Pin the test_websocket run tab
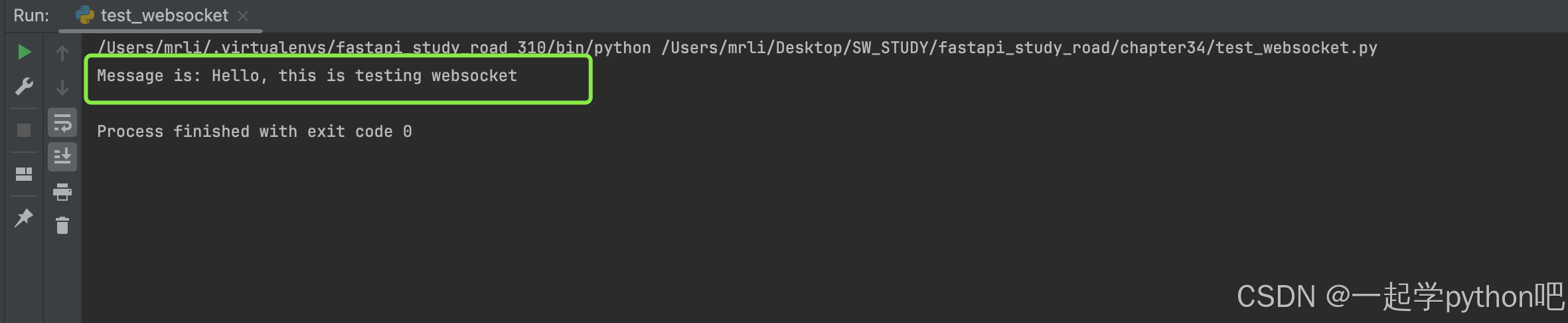 (24, 217)
